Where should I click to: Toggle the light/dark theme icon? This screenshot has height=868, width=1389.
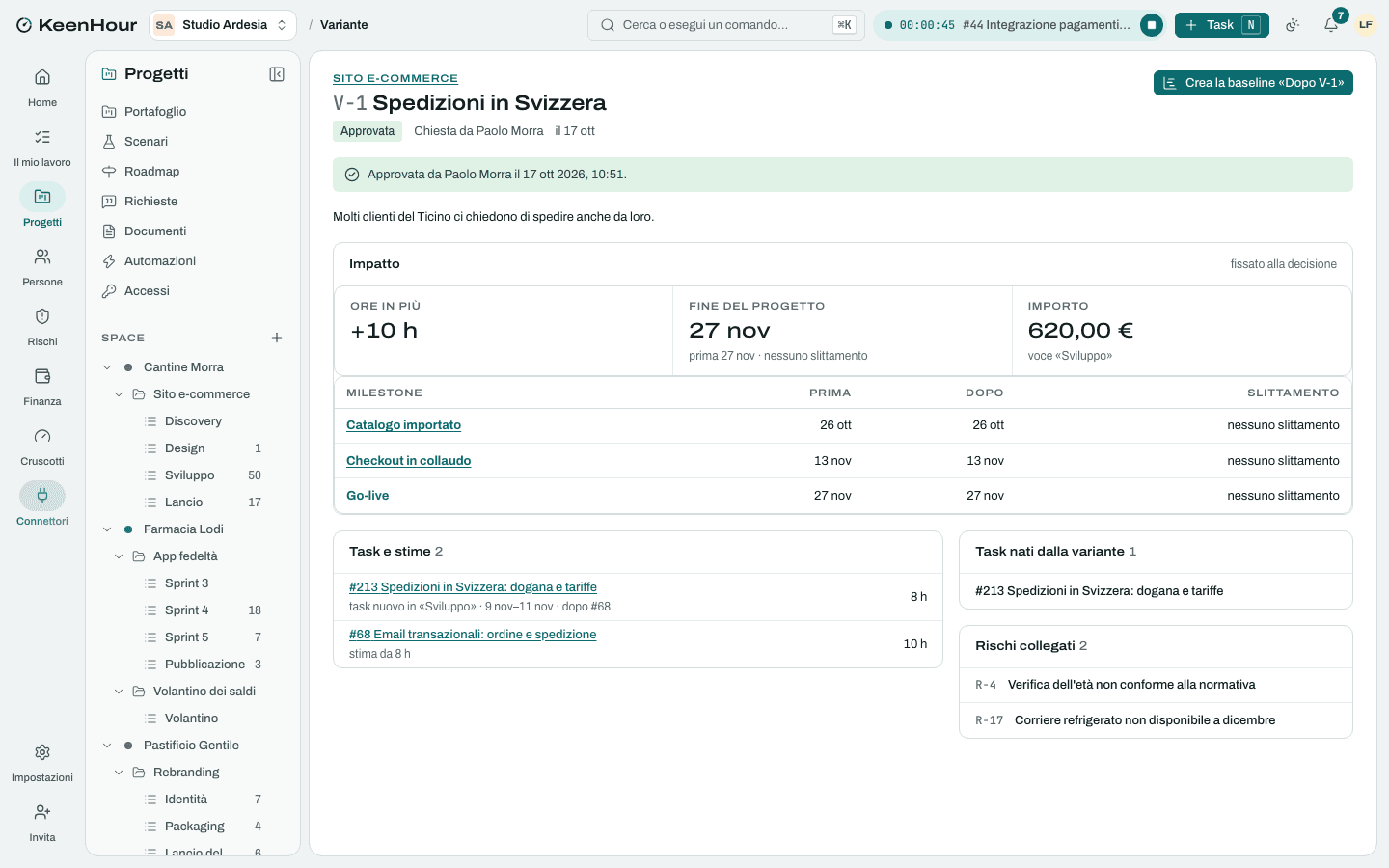[x=1293, y=25]
